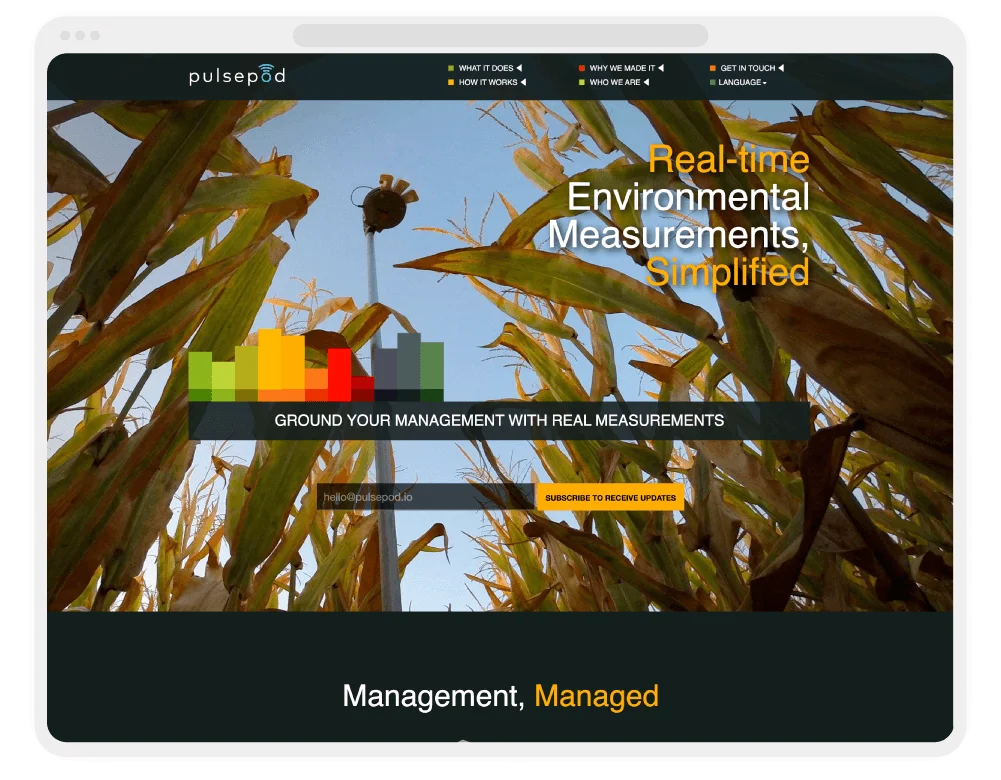
Task: Click the red bar in chart graphic
Action: click(x=340, y=375)
